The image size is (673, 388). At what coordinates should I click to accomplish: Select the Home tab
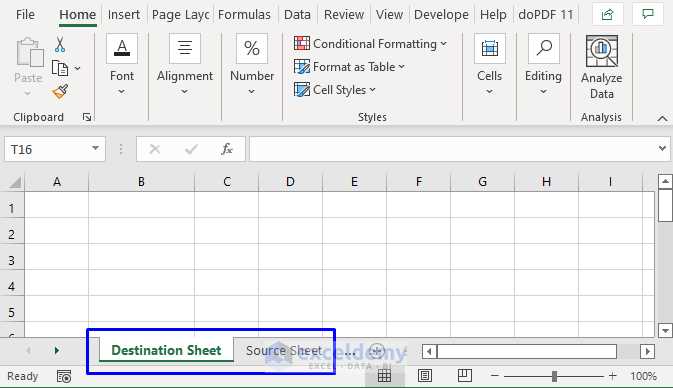(x=78, y=15)
